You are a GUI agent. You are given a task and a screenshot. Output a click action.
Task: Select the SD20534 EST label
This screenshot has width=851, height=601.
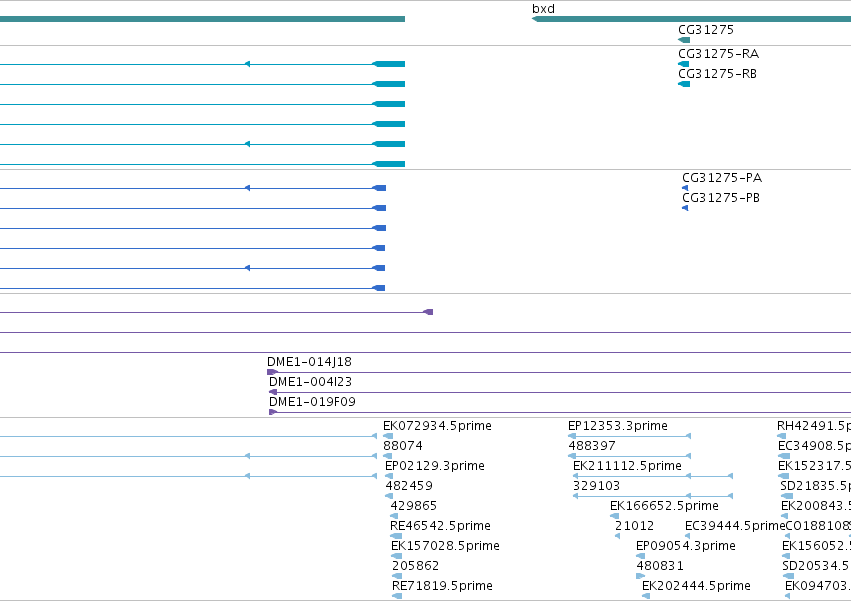[x=816, y=566]
